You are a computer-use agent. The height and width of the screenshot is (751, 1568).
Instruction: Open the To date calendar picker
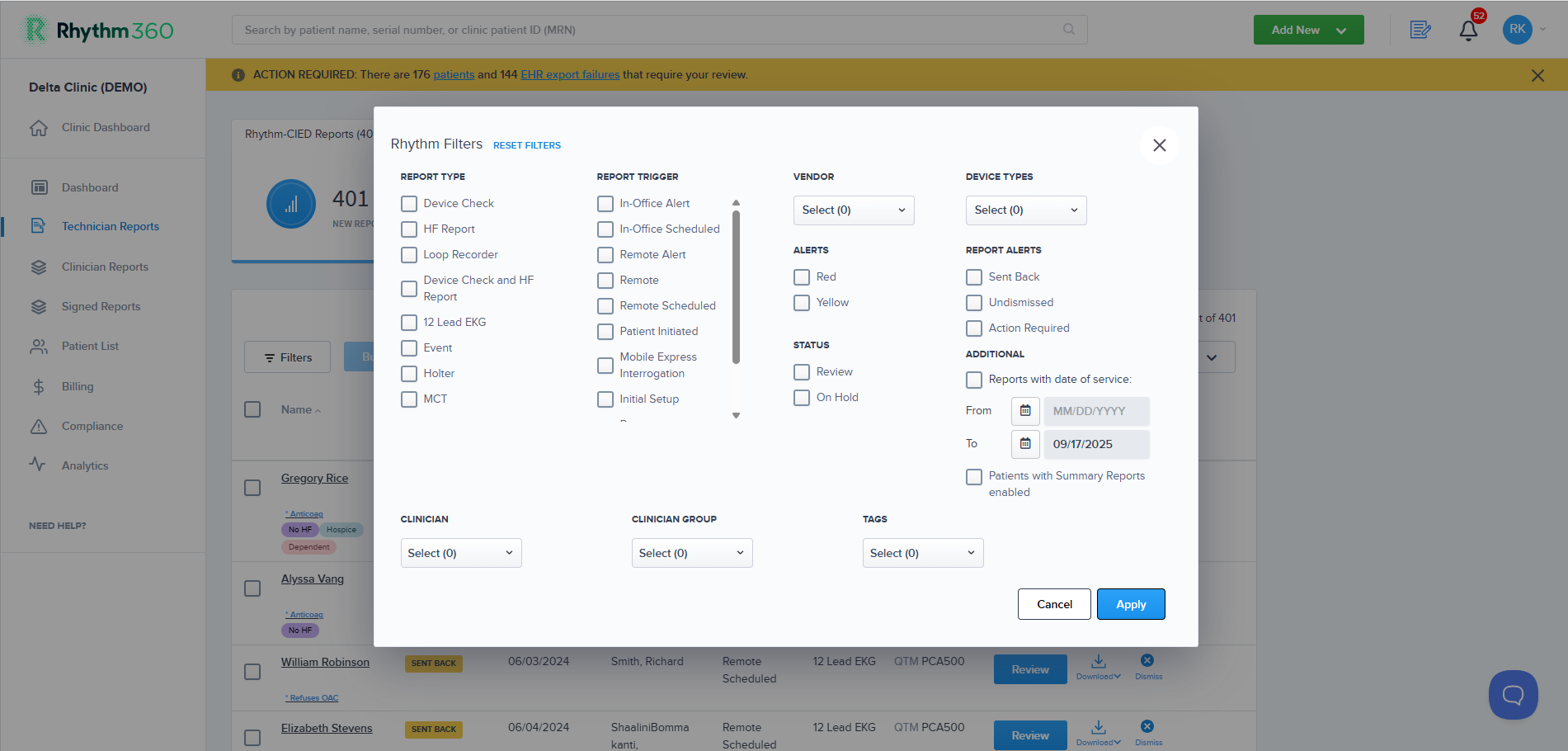tap(1025, 444)
